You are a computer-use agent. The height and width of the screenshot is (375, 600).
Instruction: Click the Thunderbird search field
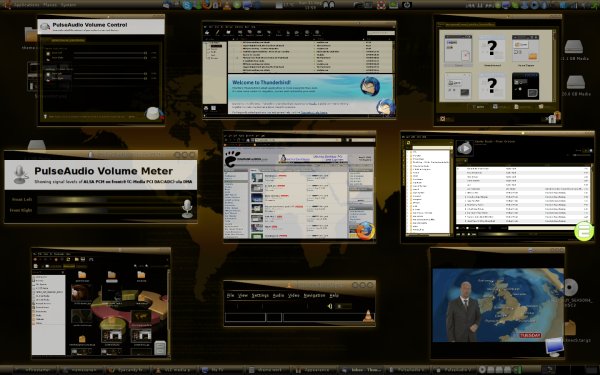click(380, 33)
